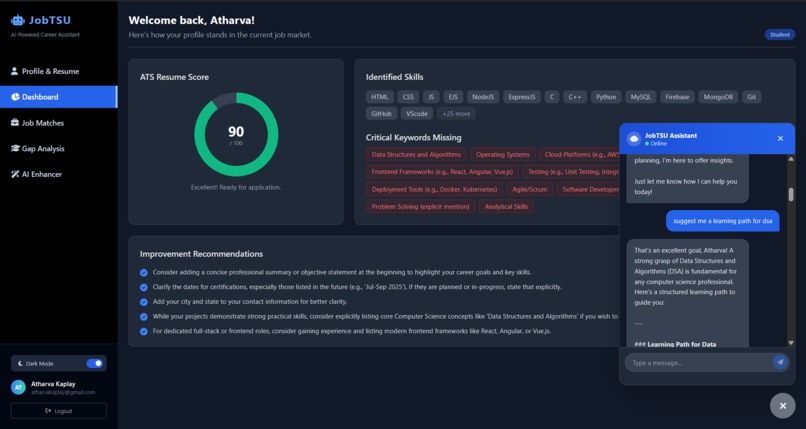This screenshot has width=806, height=429.
Task: Click the moon icon beside Dark Mode
Action: [20, 363]
